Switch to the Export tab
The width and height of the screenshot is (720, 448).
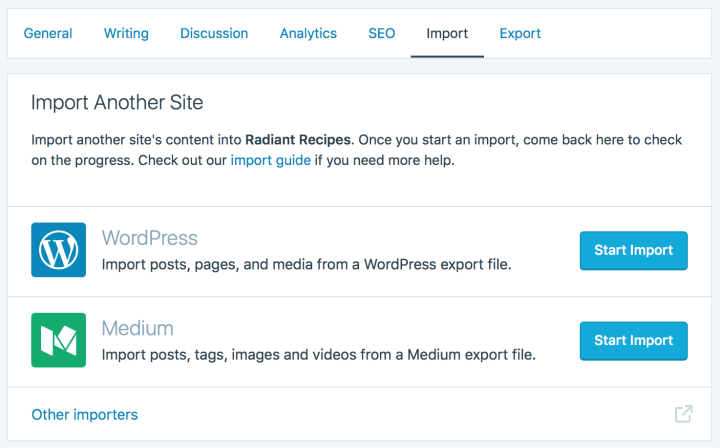pos(520,33)
